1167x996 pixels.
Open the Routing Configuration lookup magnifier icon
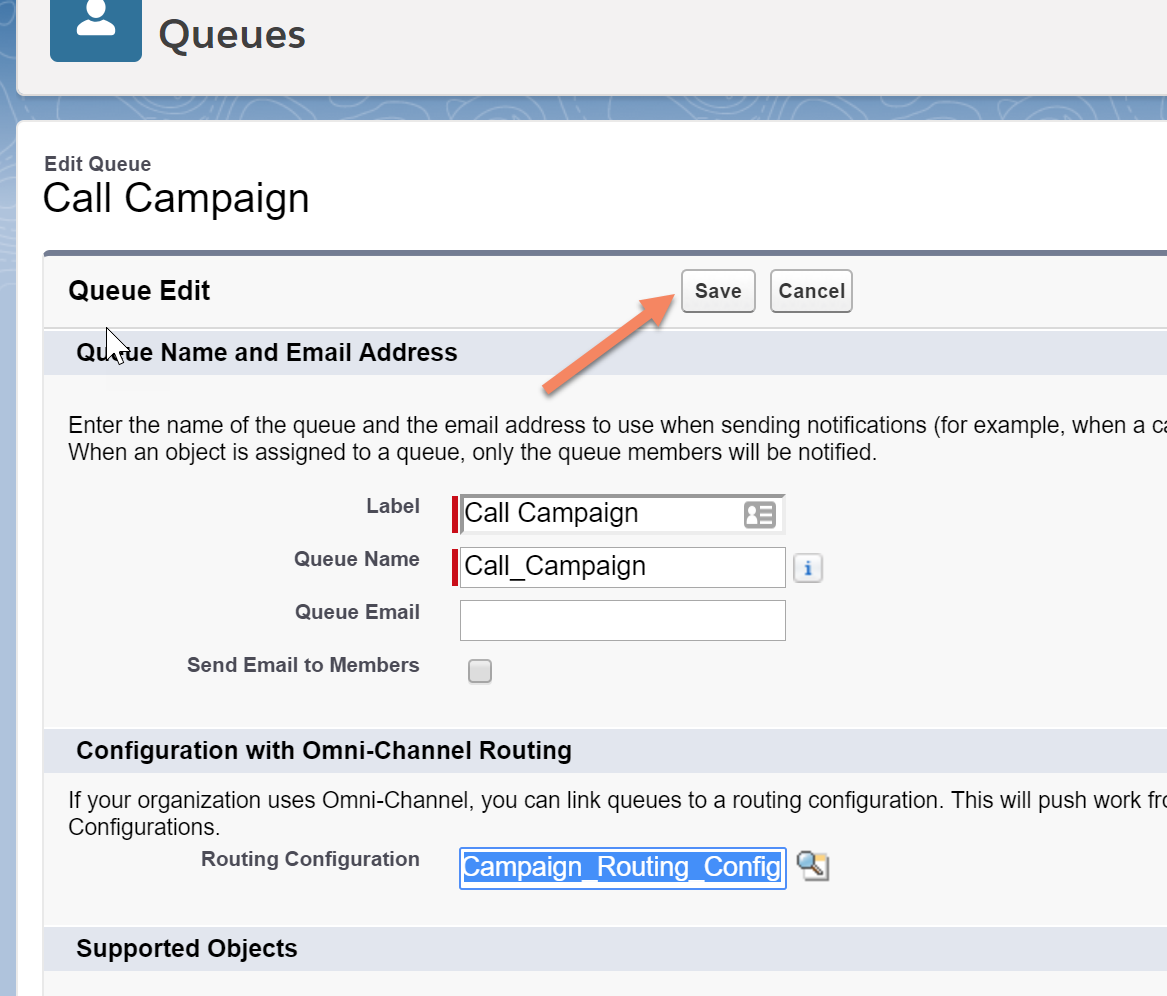coord(813,866)
